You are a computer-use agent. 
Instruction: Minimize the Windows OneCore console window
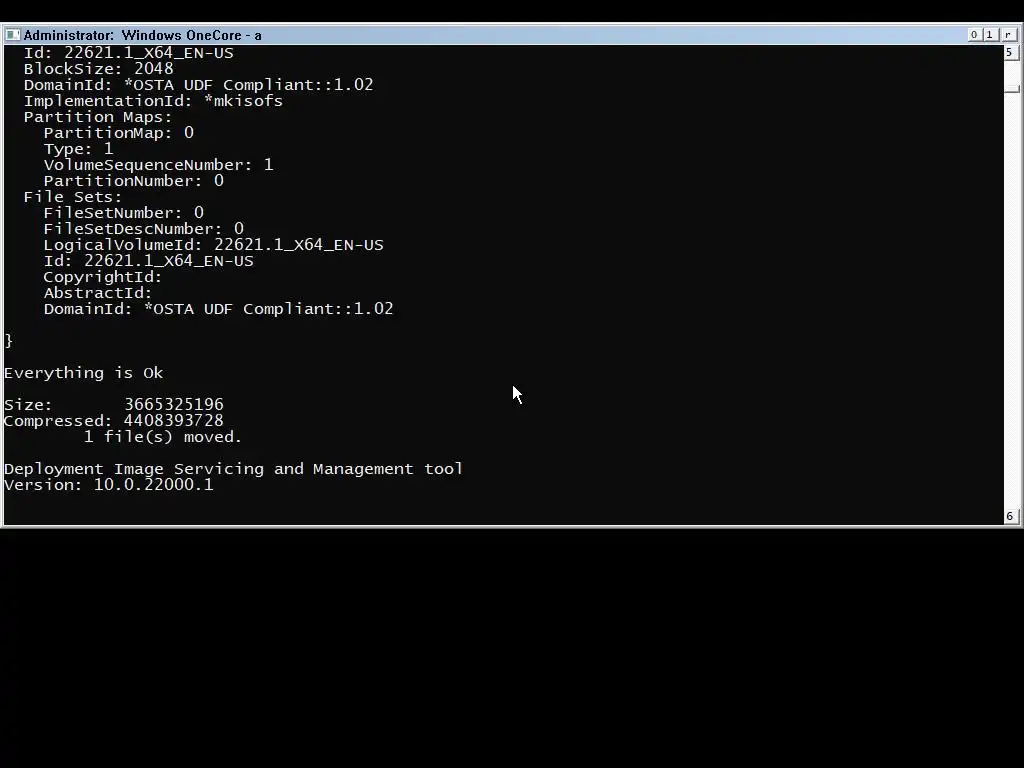click(974, 35)
